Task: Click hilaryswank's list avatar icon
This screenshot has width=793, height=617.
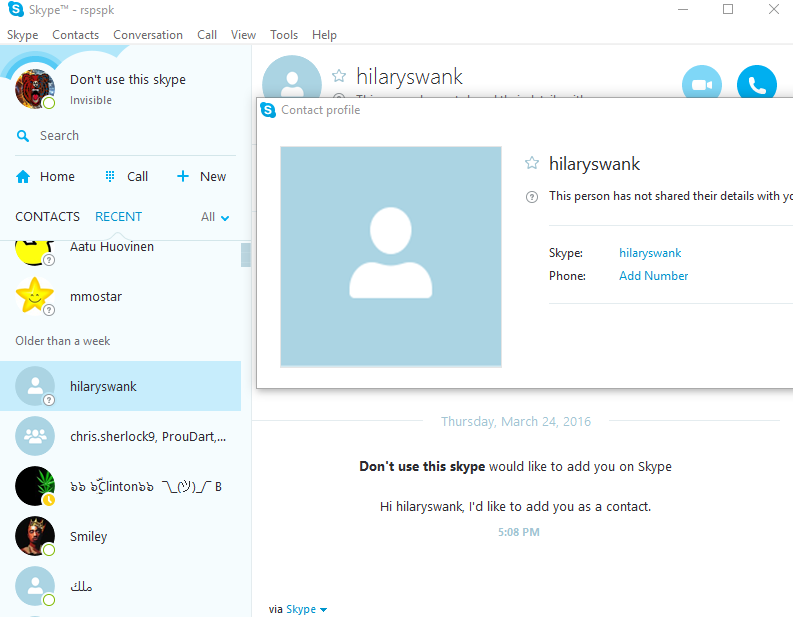Action: [34, 386]
